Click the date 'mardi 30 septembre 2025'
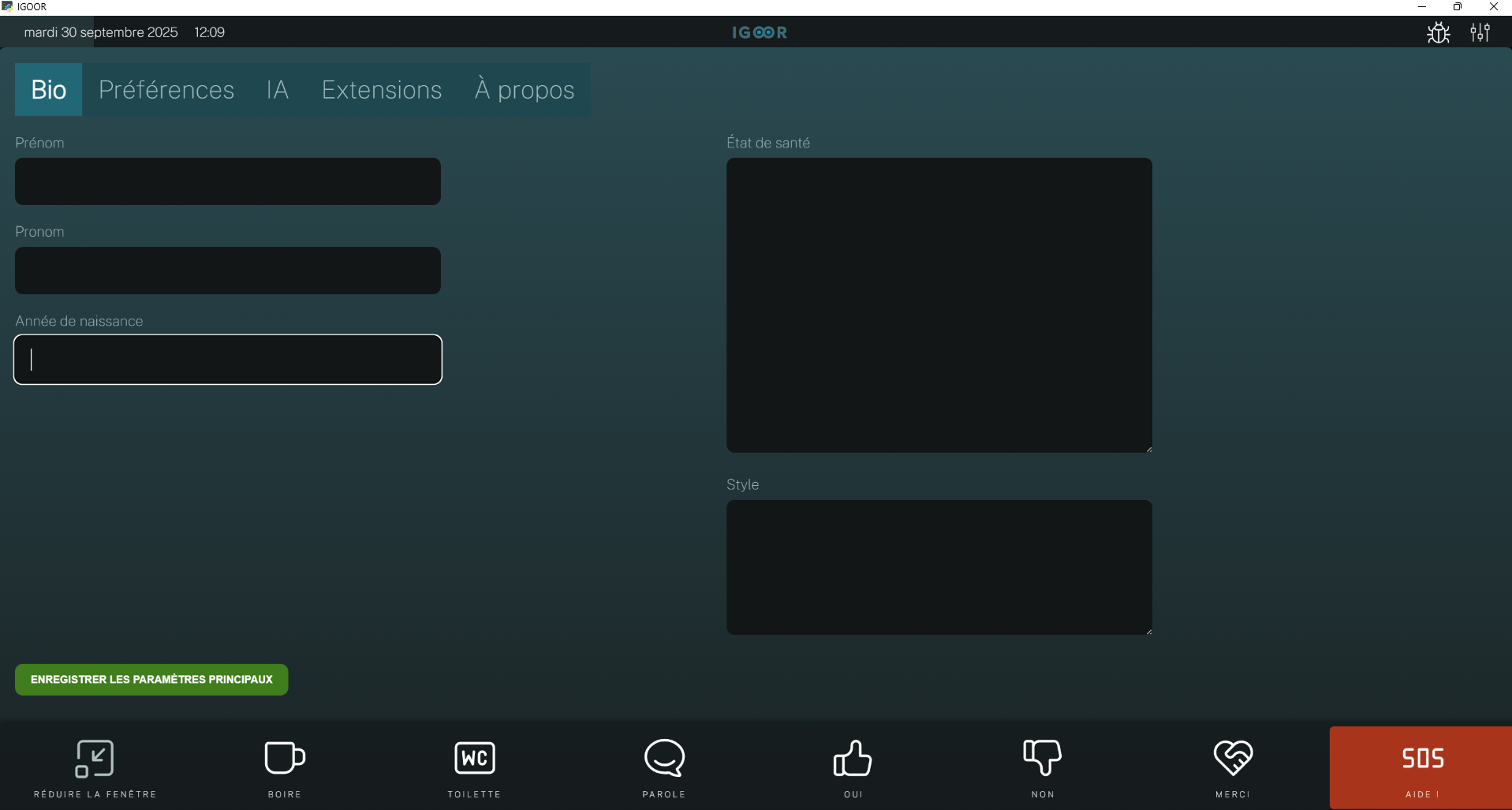The width and height of the screenshot is (1512, 810). [101, 32]
